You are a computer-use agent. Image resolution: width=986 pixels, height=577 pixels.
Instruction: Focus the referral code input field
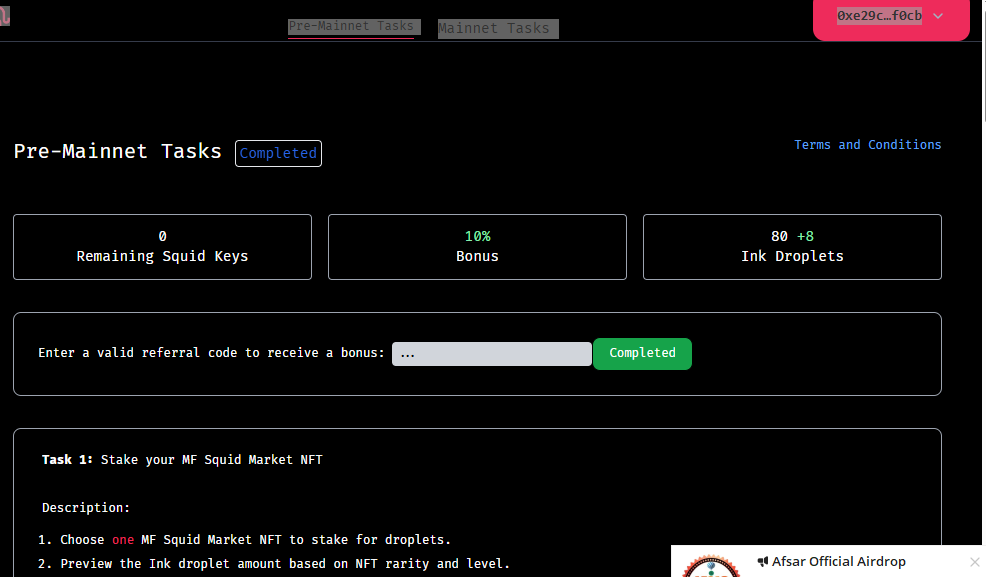tap(492, 354)
